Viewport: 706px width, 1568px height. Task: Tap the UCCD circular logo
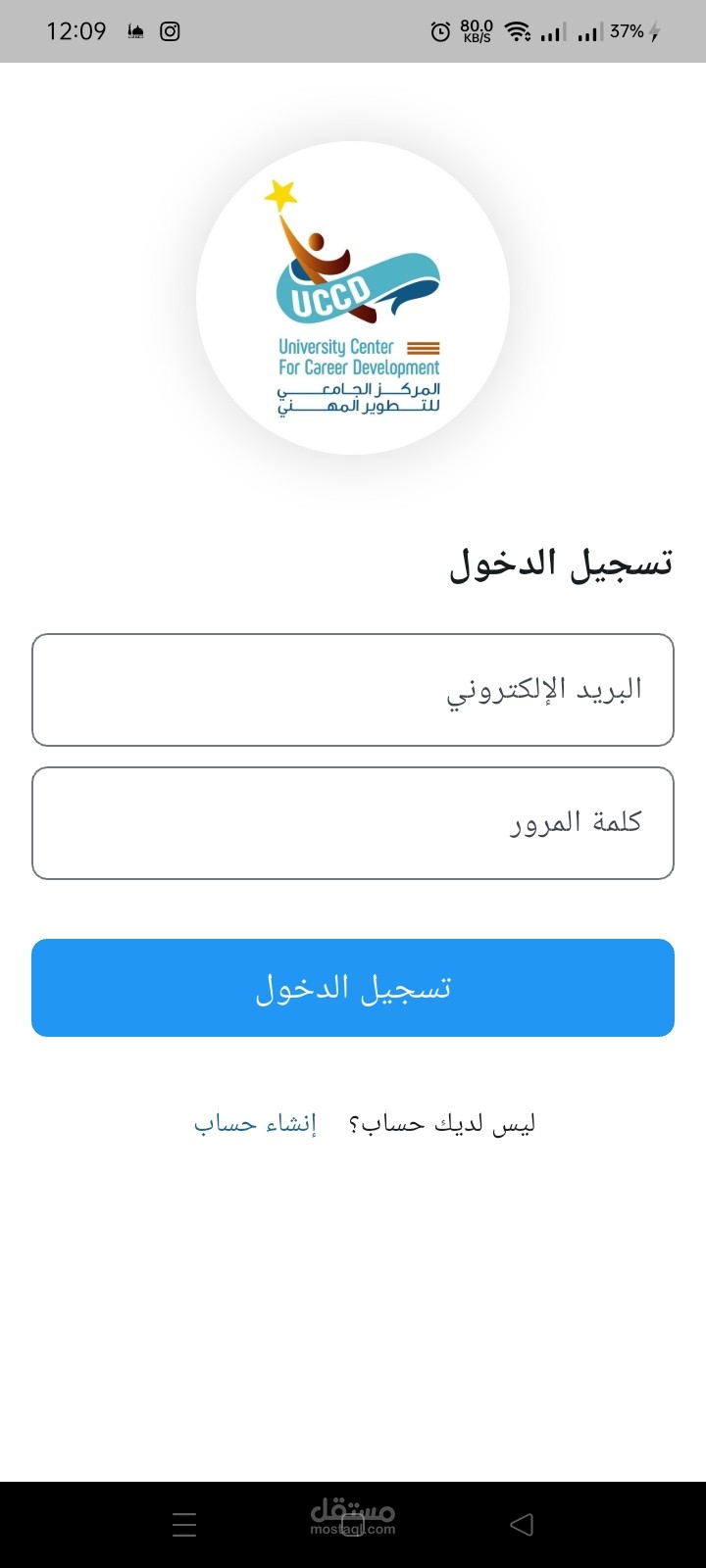(x=353, y=298)
